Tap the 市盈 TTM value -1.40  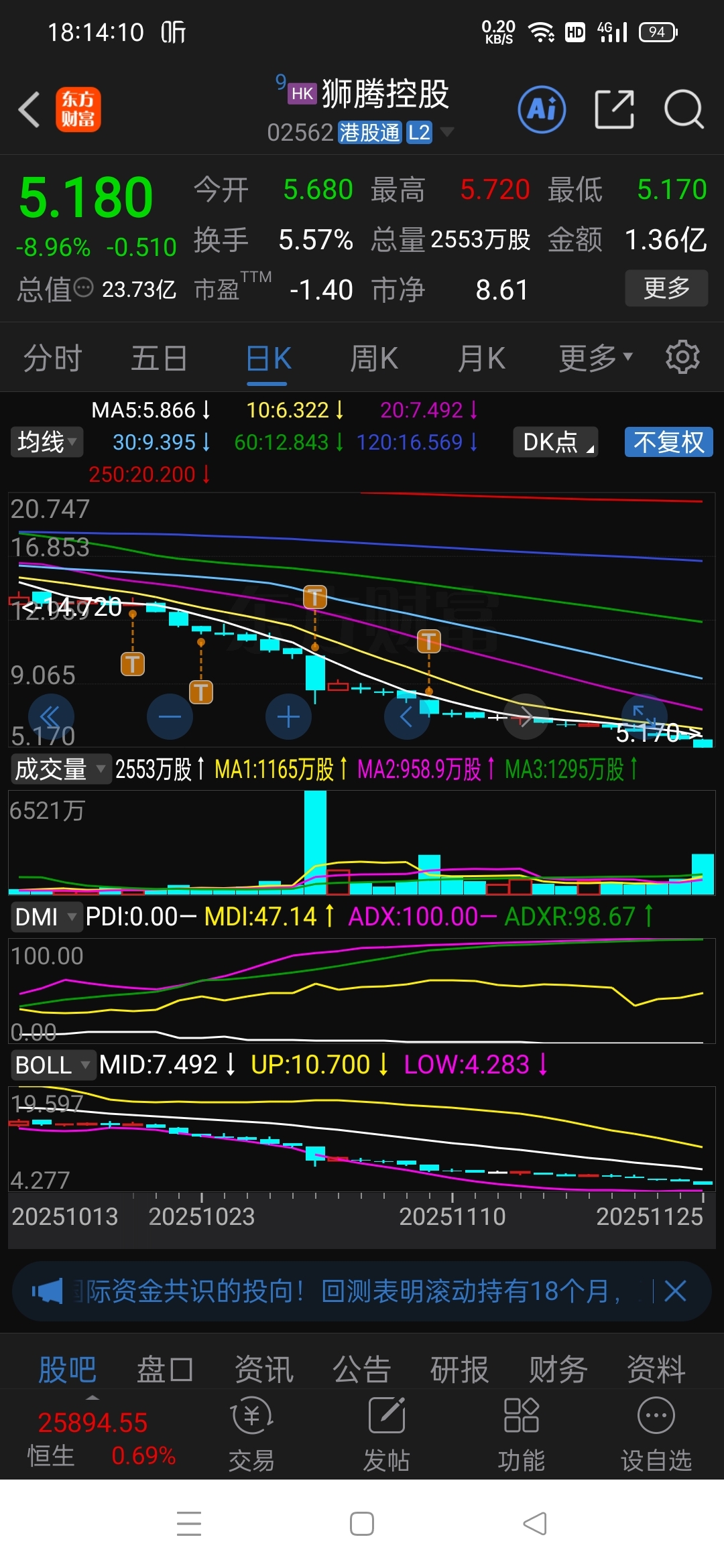tap(321, 289)
